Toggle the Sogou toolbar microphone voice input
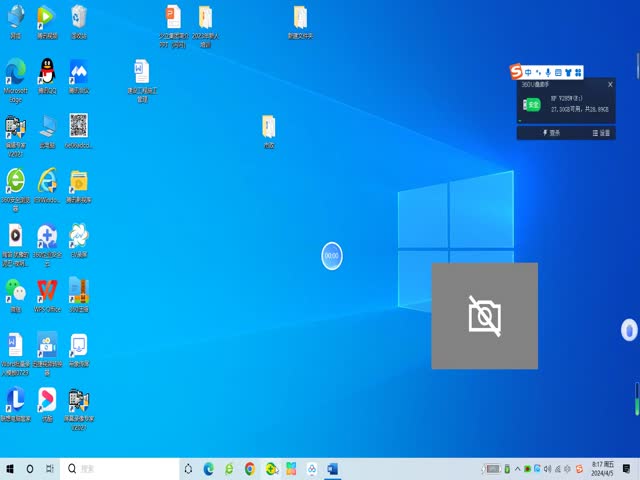 pyautogui.click(x=548, y=72)
